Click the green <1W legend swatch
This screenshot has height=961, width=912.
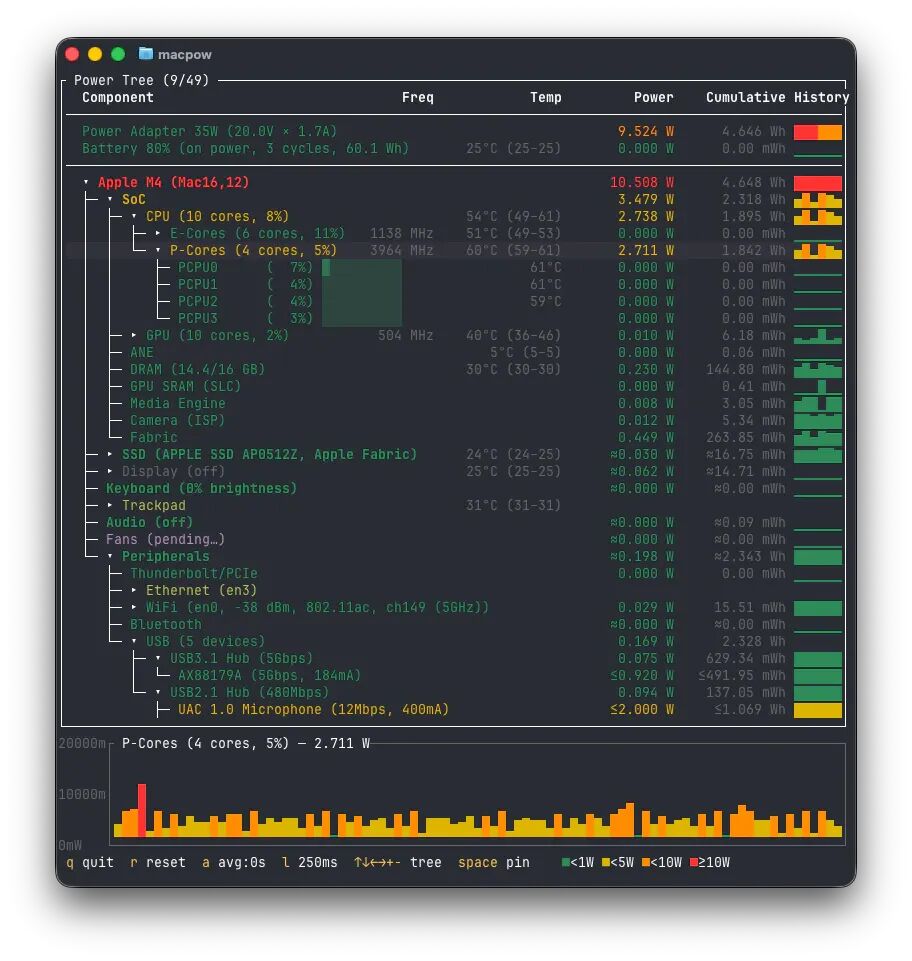[x=566, y=862]
